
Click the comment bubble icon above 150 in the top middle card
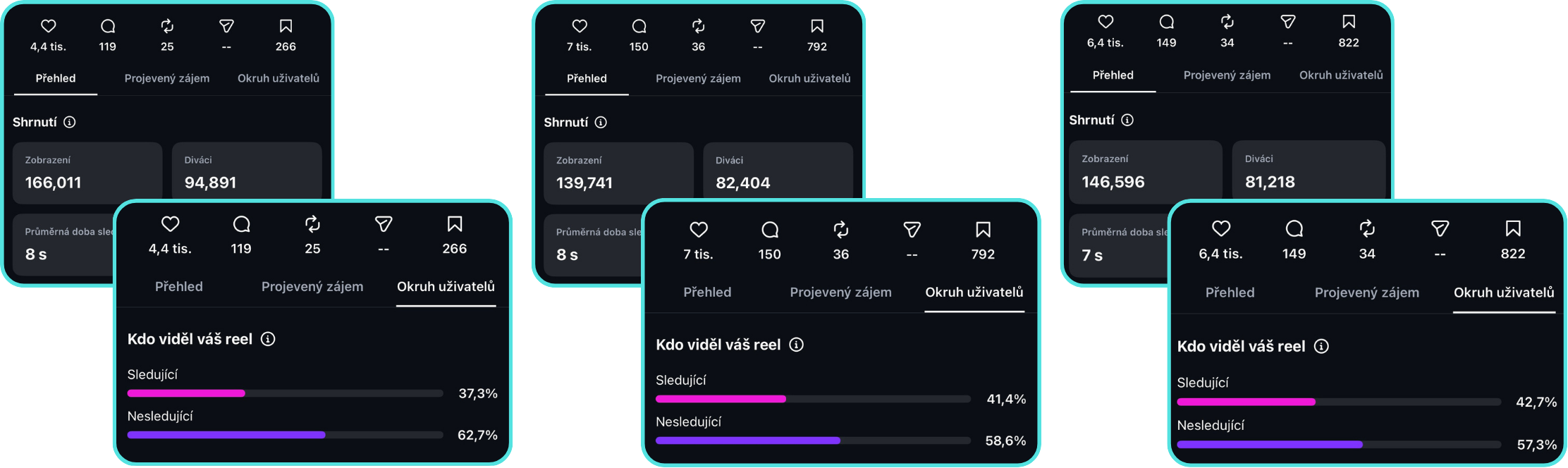(639, 26)
